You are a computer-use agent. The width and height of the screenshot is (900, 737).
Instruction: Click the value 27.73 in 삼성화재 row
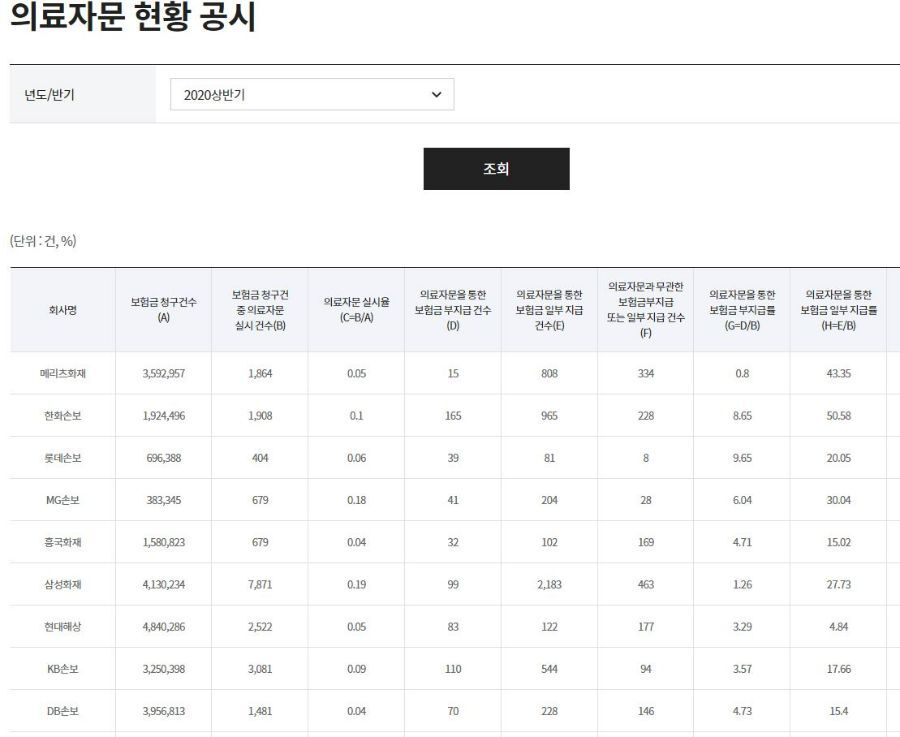tap(839, 584)
